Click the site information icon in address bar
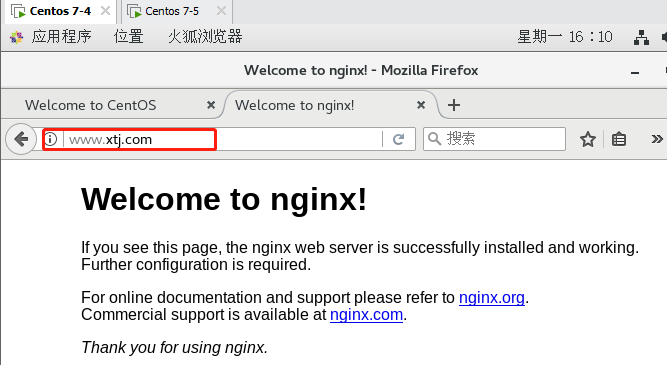The height and width of the screenshot is (365, 667). click(x=51, y=139)
